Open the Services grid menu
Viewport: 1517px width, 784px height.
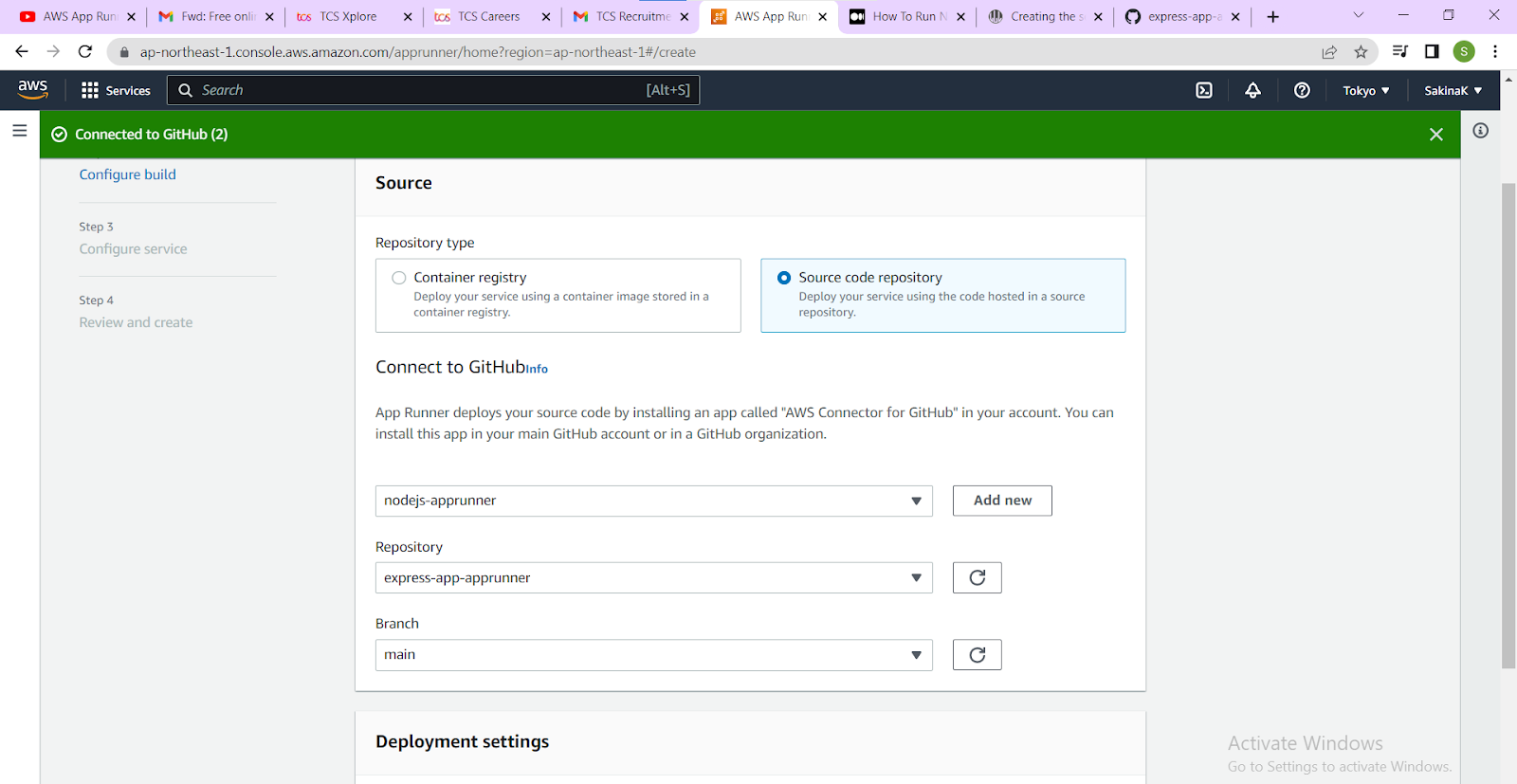pos(116,90)
